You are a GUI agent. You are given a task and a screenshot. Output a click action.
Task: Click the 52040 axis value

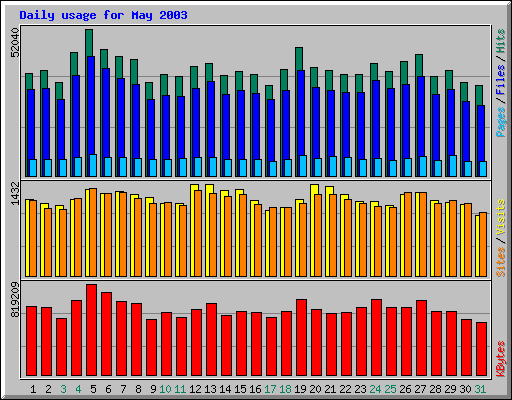point(15,43)
